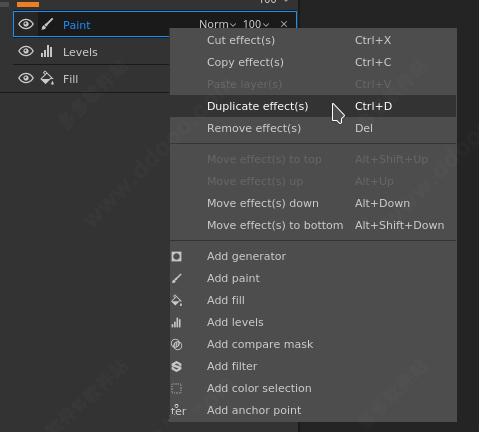This screenshot has height=432, width=479.
Task: Click the compare mask icon in menu
Action: 177,344
